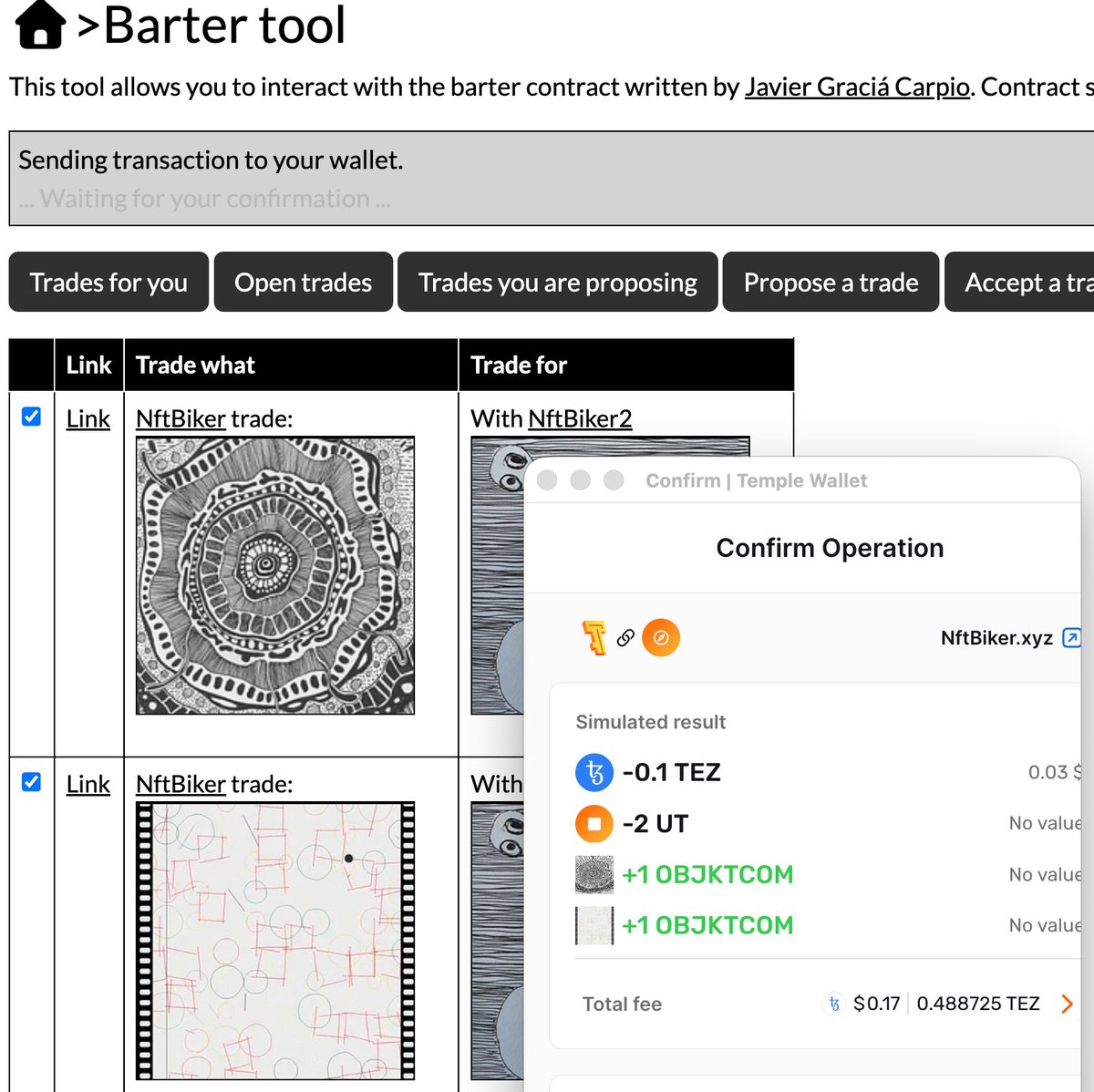View the mandala drawing NFT thumbnail

pyautogui.click(x=275, y=575)
